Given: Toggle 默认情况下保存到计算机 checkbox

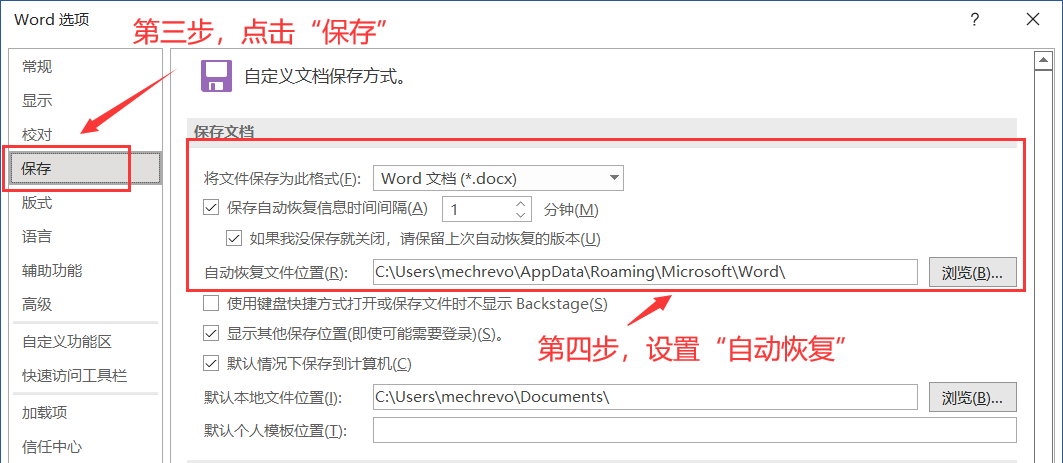Looking at the screenshot, I should coord(211,363).
